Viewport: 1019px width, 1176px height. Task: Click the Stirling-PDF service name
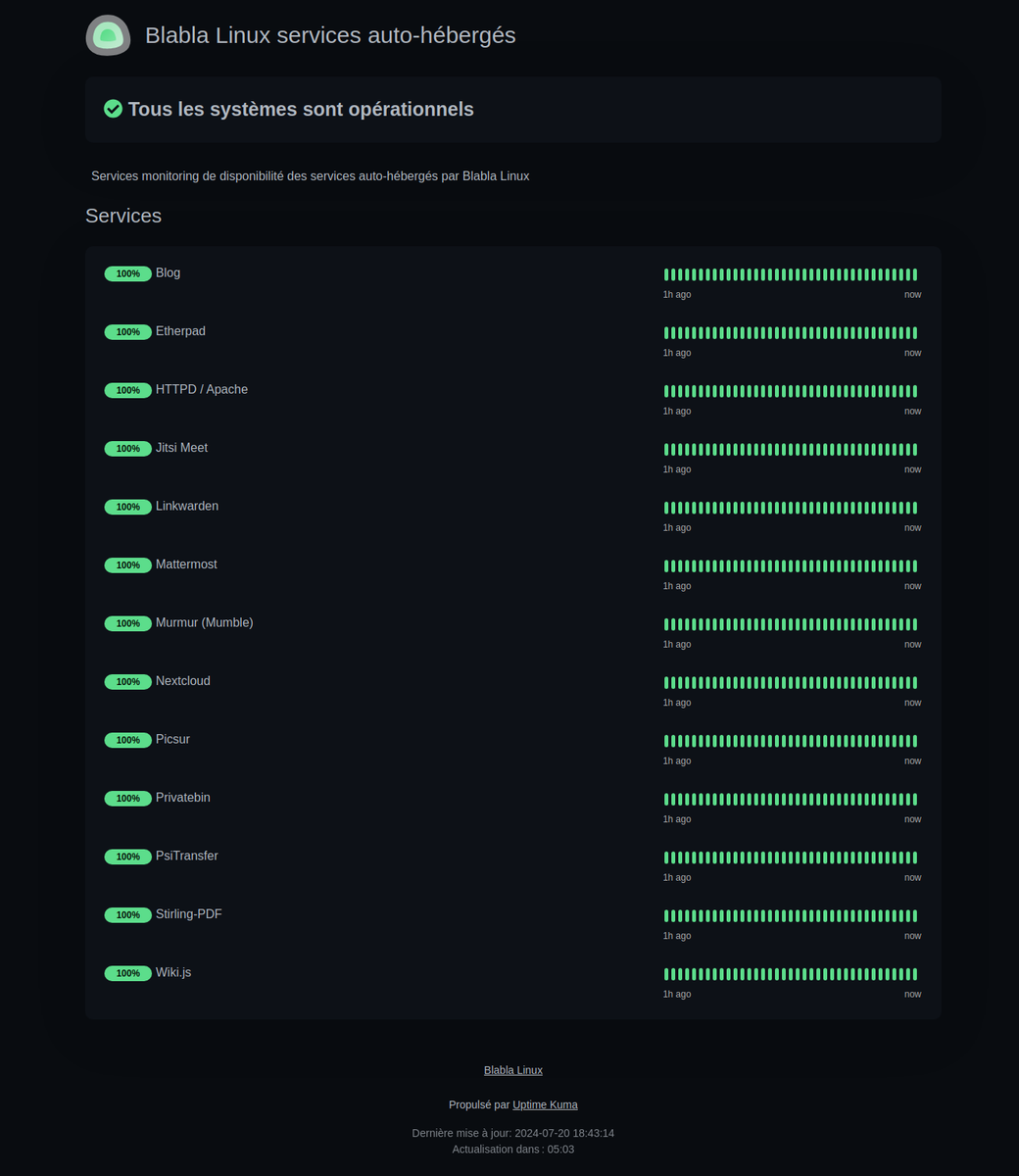pos(188,914)
